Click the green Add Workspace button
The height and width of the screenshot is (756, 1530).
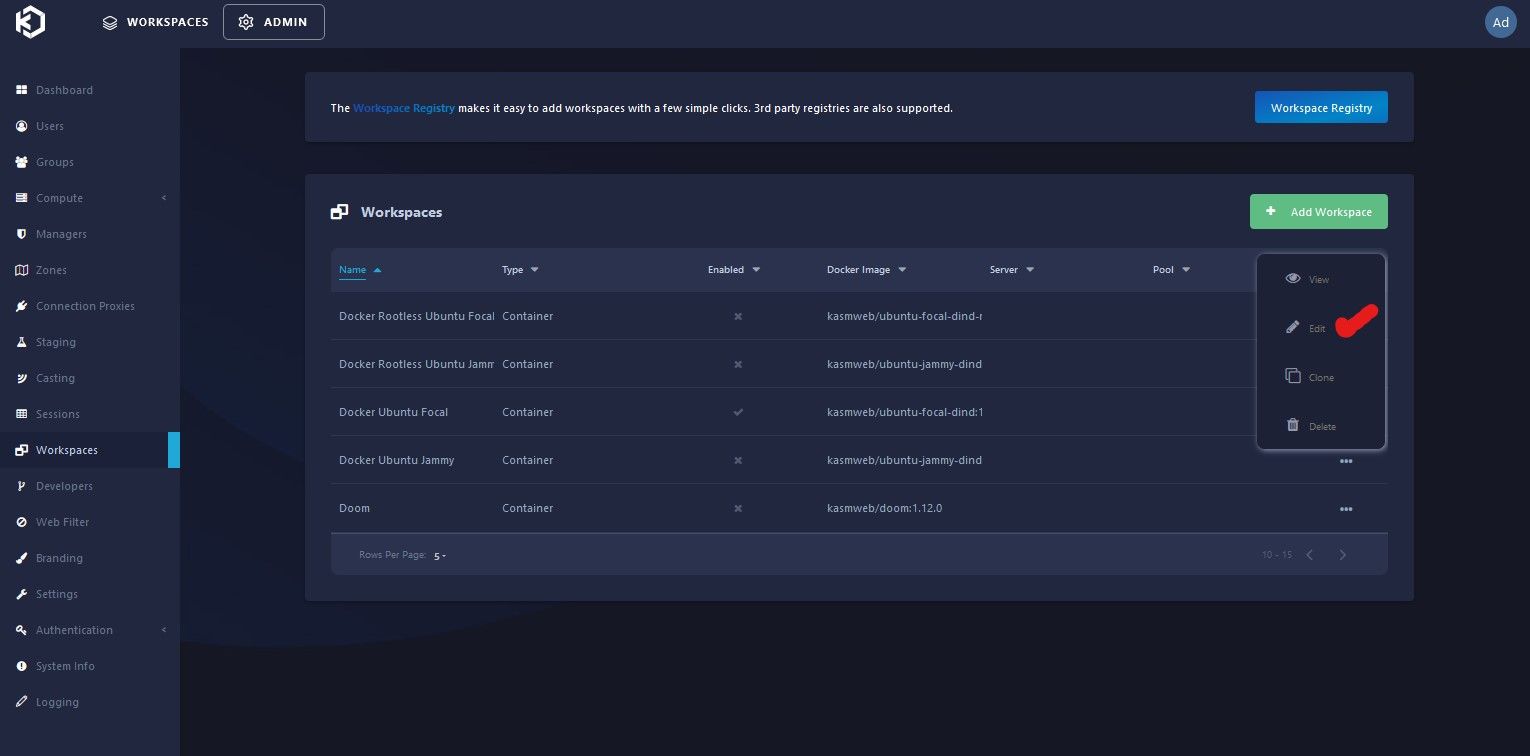click(x=1318, y=212)
